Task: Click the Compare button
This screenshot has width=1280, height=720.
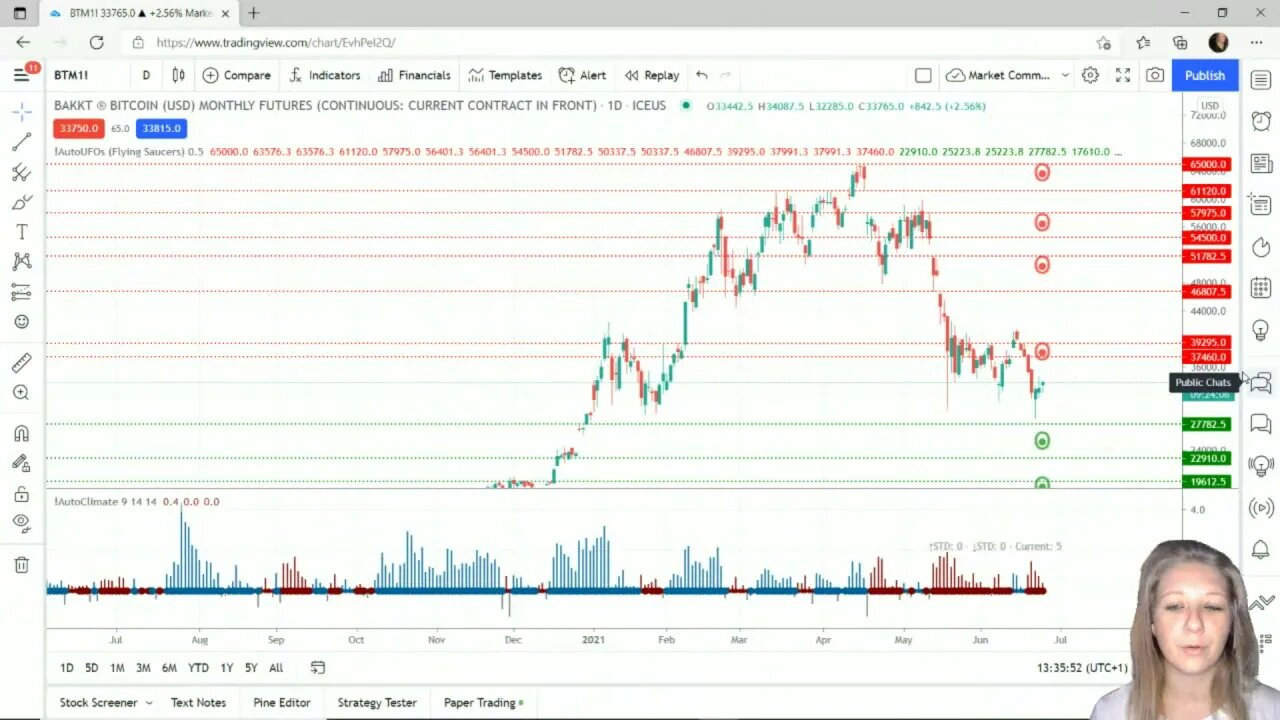Action: pos(237,75)
